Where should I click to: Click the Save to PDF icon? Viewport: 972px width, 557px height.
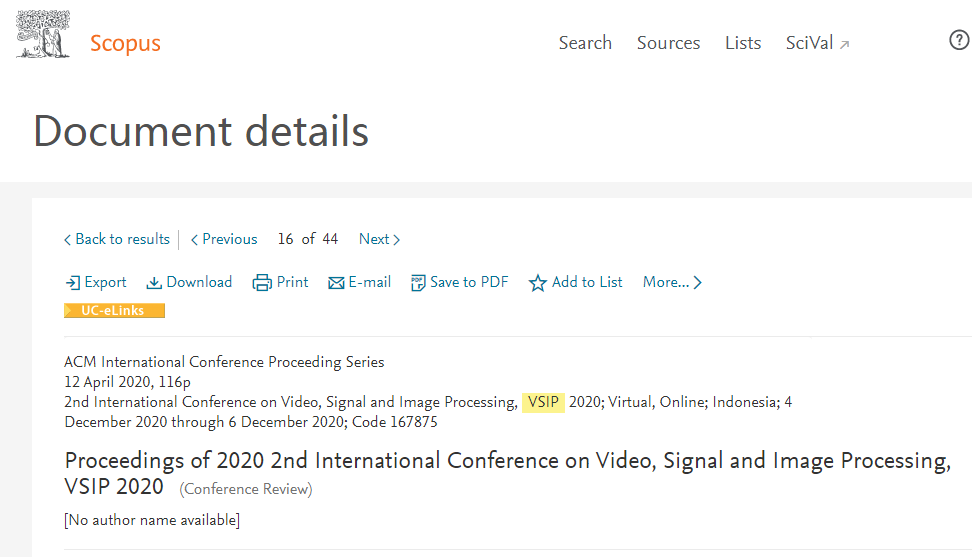418,283
